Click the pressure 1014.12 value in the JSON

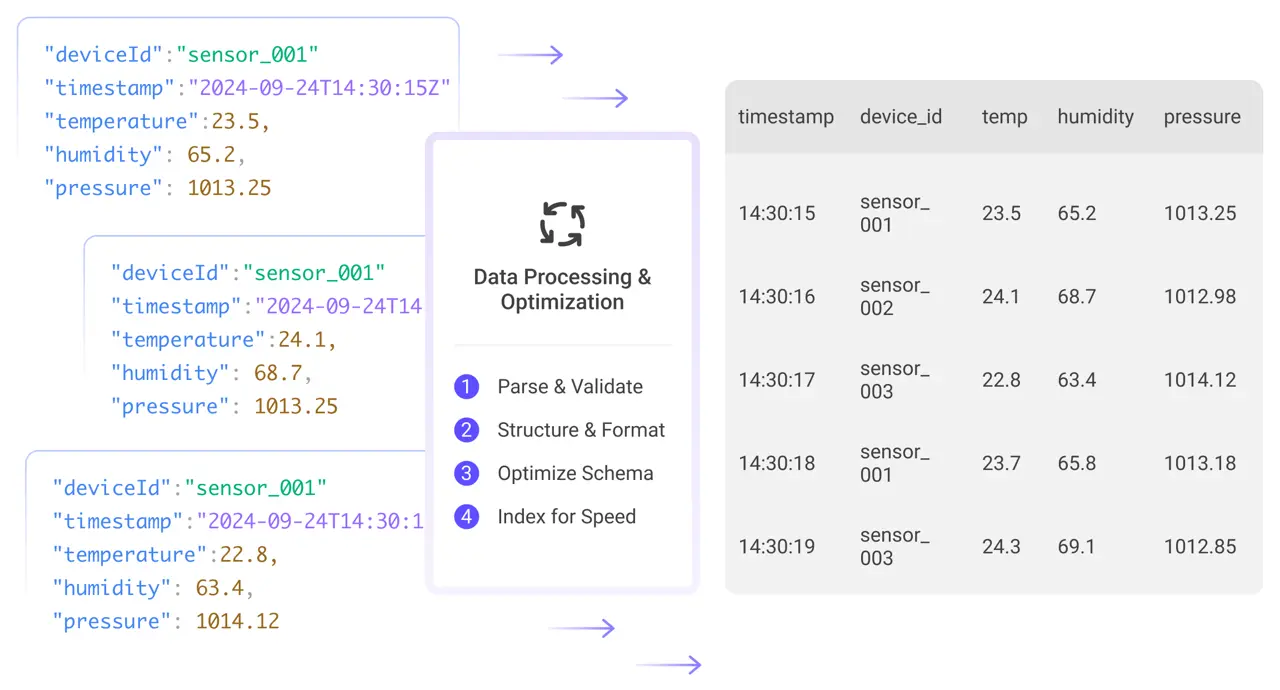(x=237, y=622)
